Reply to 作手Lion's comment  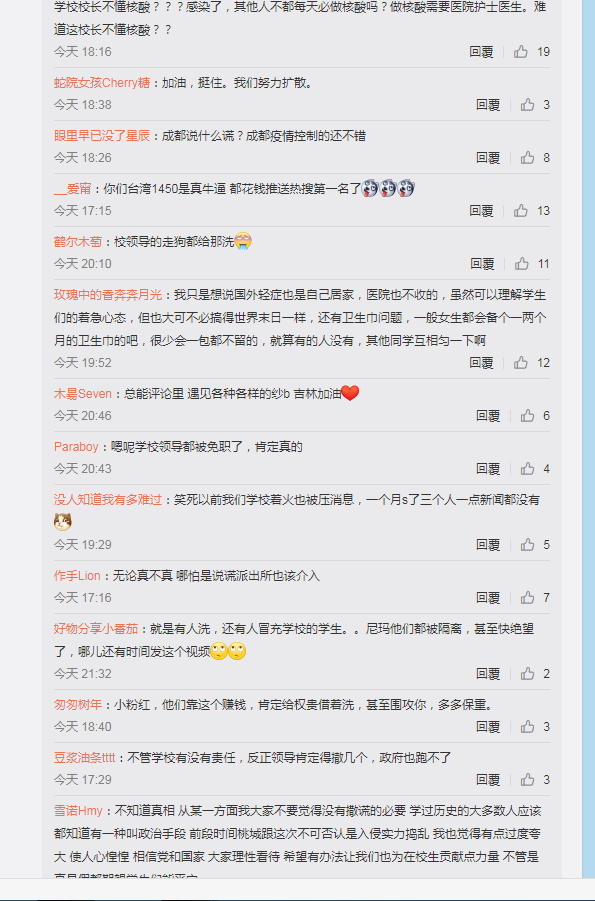(488, 598)
